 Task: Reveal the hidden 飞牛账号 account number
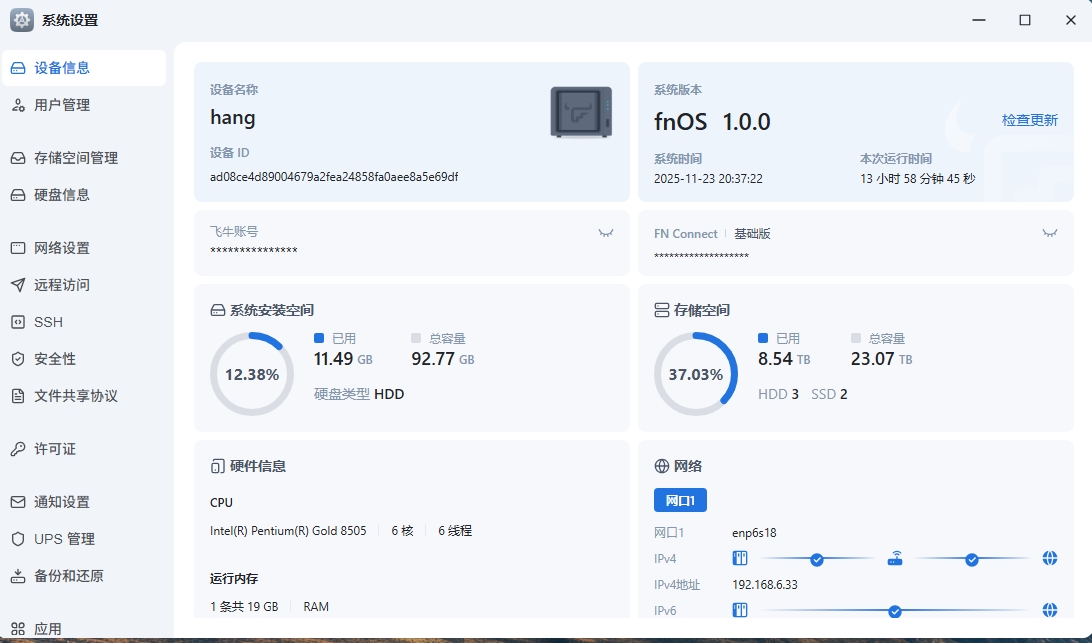pos(606,232)
